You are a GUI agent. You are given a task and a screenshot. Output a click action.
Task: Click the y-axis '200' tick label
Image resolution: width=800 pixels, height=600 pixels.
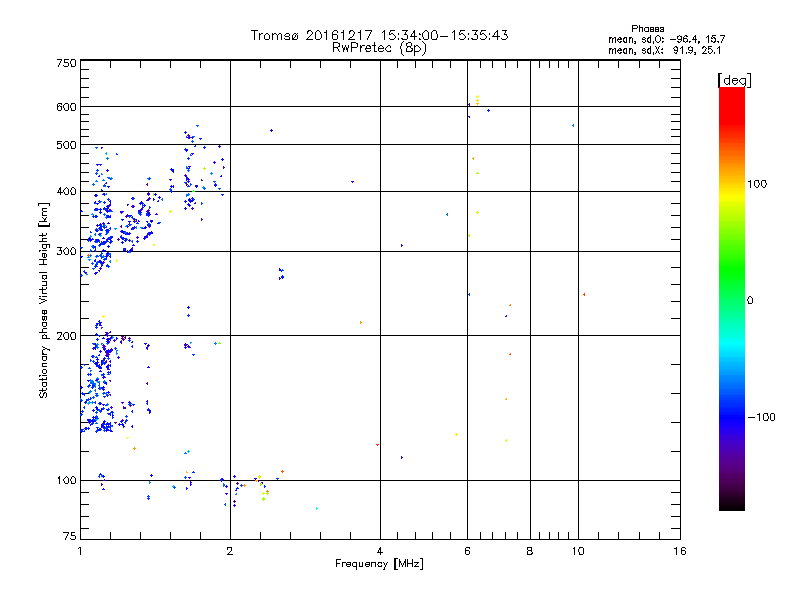coord(66,336)
